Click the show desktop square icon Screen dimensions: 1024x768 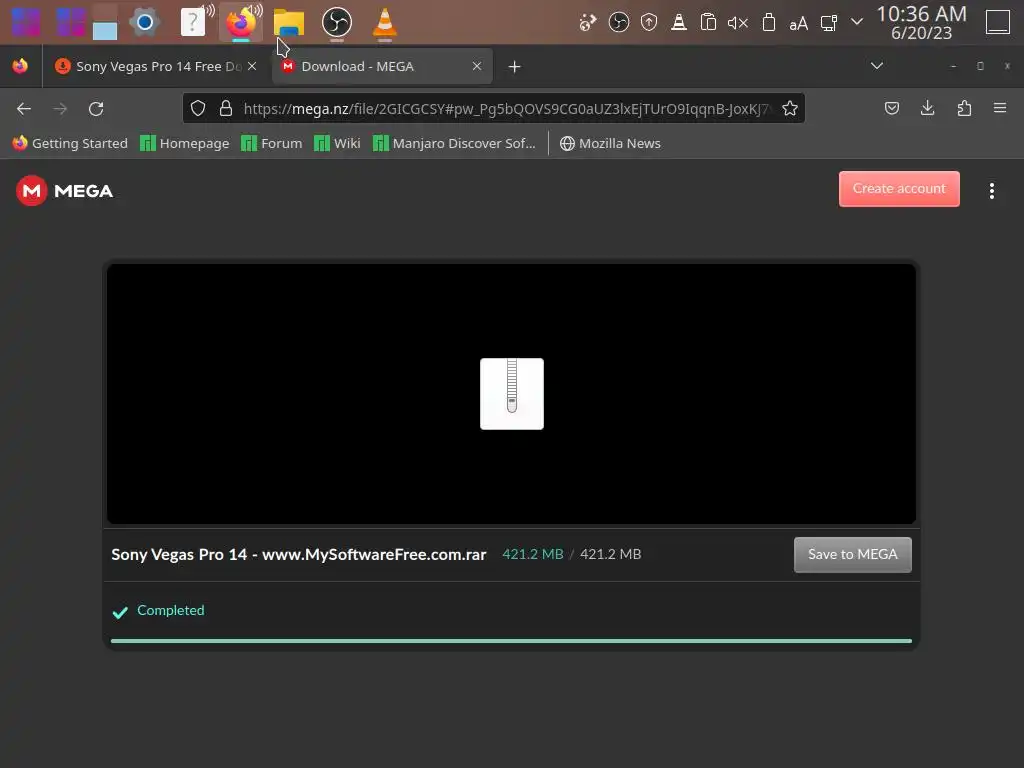pos(998,22)
